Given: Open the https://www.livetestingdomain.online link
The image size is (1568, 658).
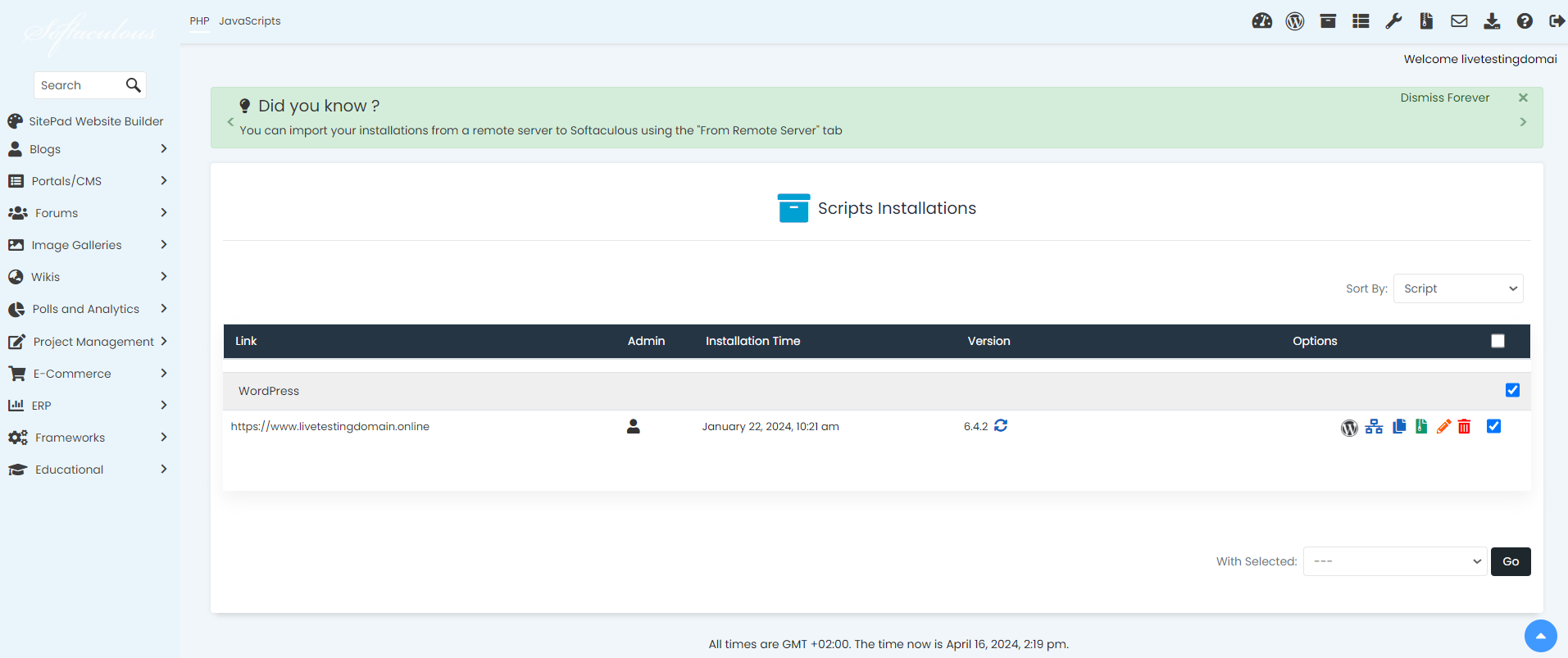Looking at the screenshot, I should coord(330,427).
